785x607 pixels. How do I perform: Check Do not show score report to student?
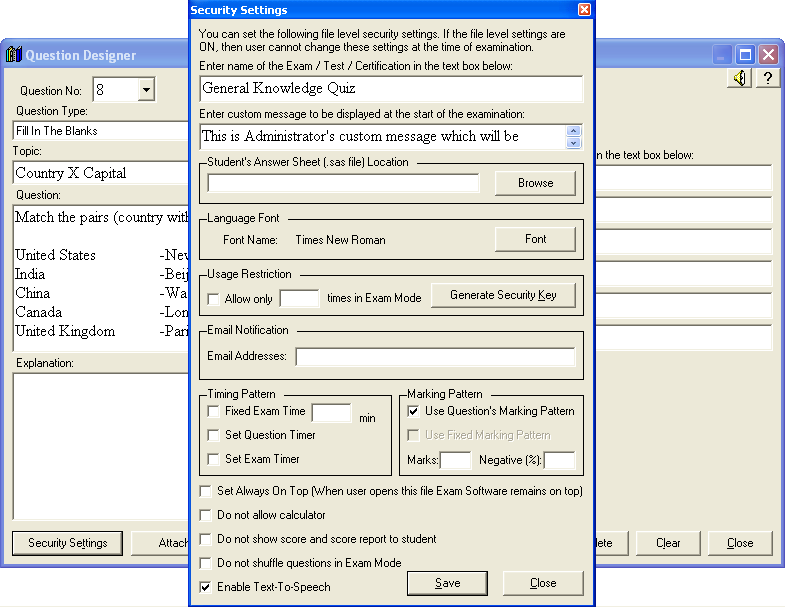click(205, 539)
